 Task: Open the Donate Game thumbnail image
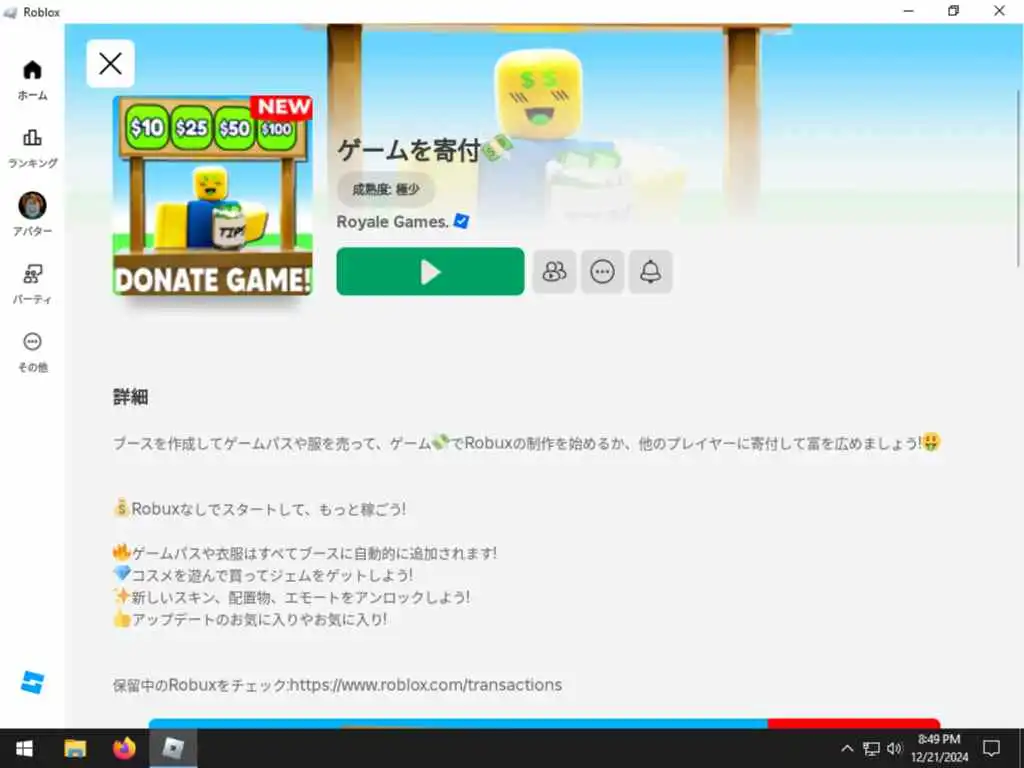click(213, 195)
